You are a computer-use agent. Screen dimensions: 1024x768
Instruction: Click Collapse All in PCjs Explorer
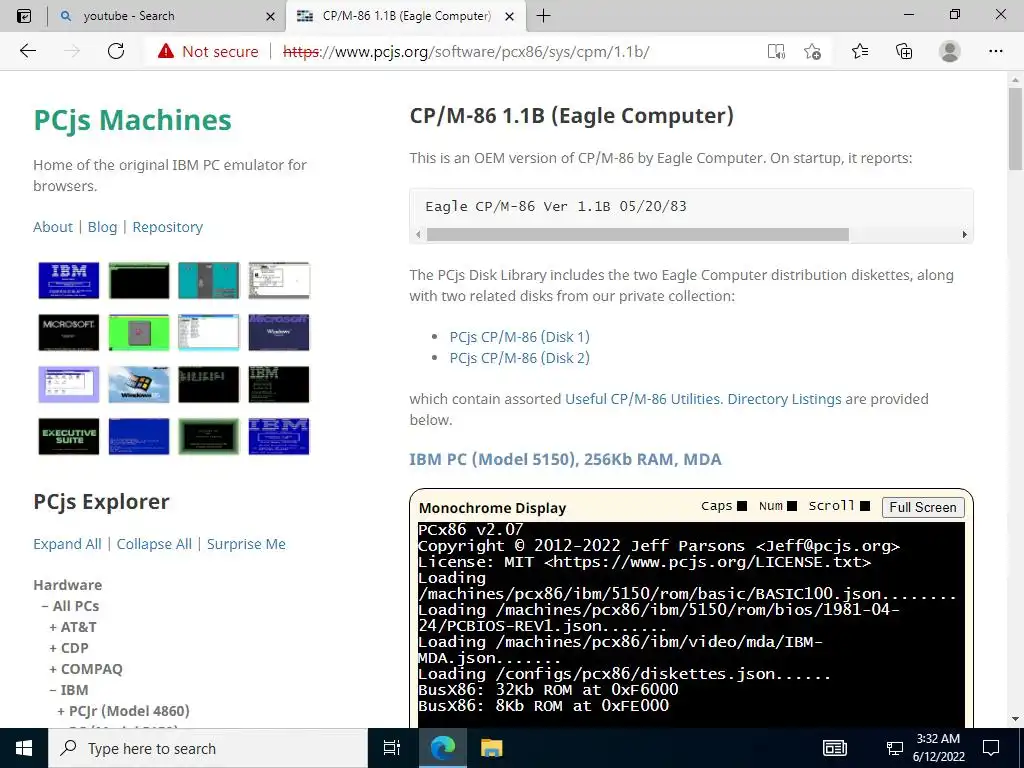pyautogui.click(x=154, y=544)
